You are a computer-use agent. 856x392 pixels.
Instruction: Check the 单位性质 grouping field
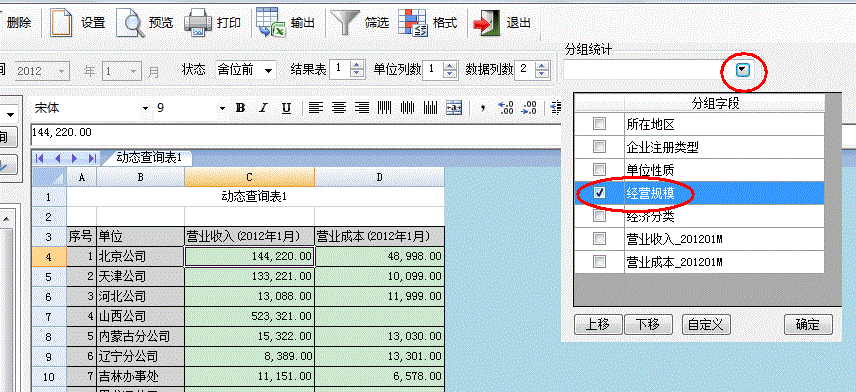599,170
